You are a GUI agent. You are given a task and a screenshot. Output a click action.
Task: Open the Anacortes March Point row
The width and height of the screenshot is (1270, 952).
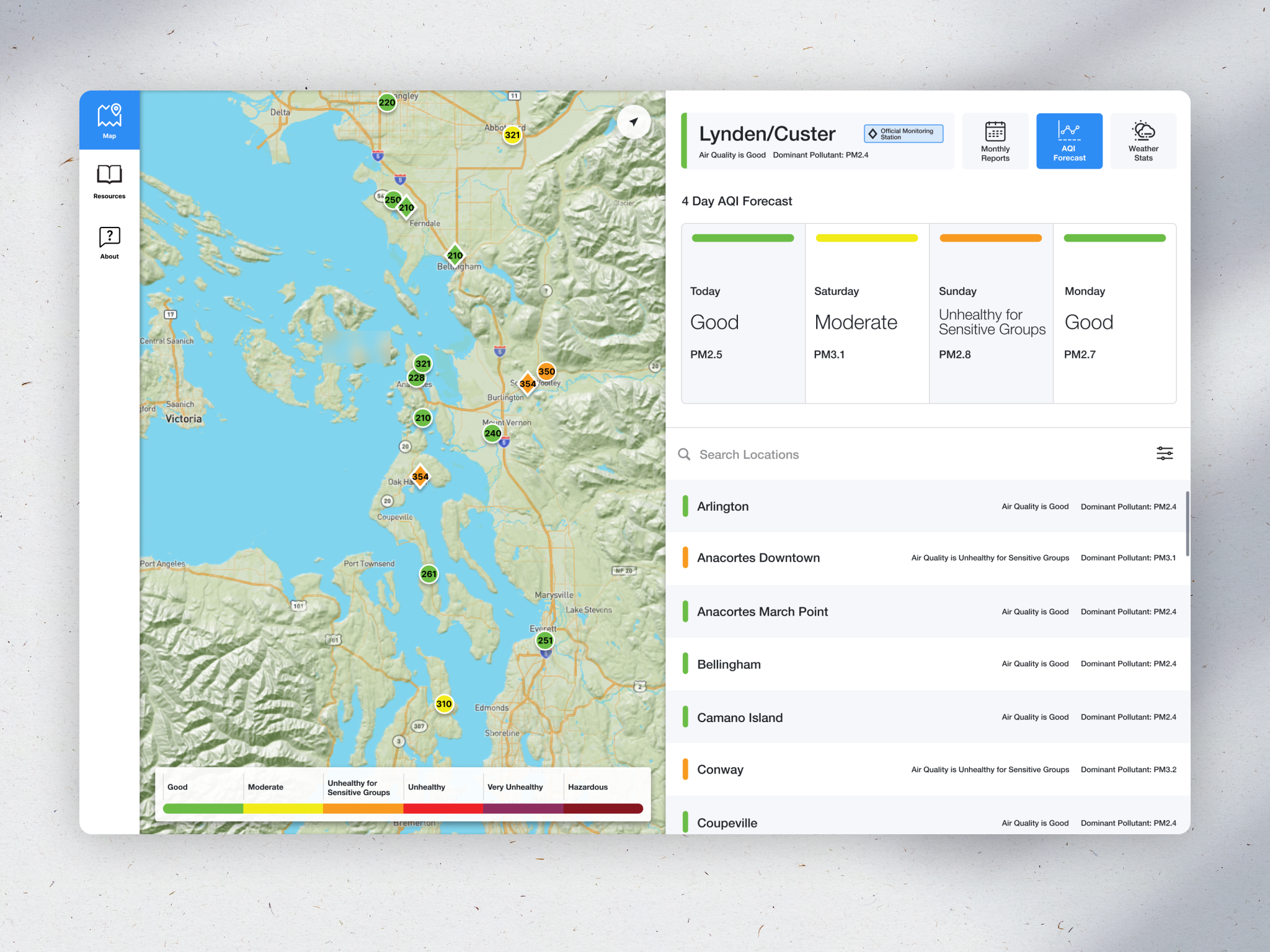[x=926, y=612]
